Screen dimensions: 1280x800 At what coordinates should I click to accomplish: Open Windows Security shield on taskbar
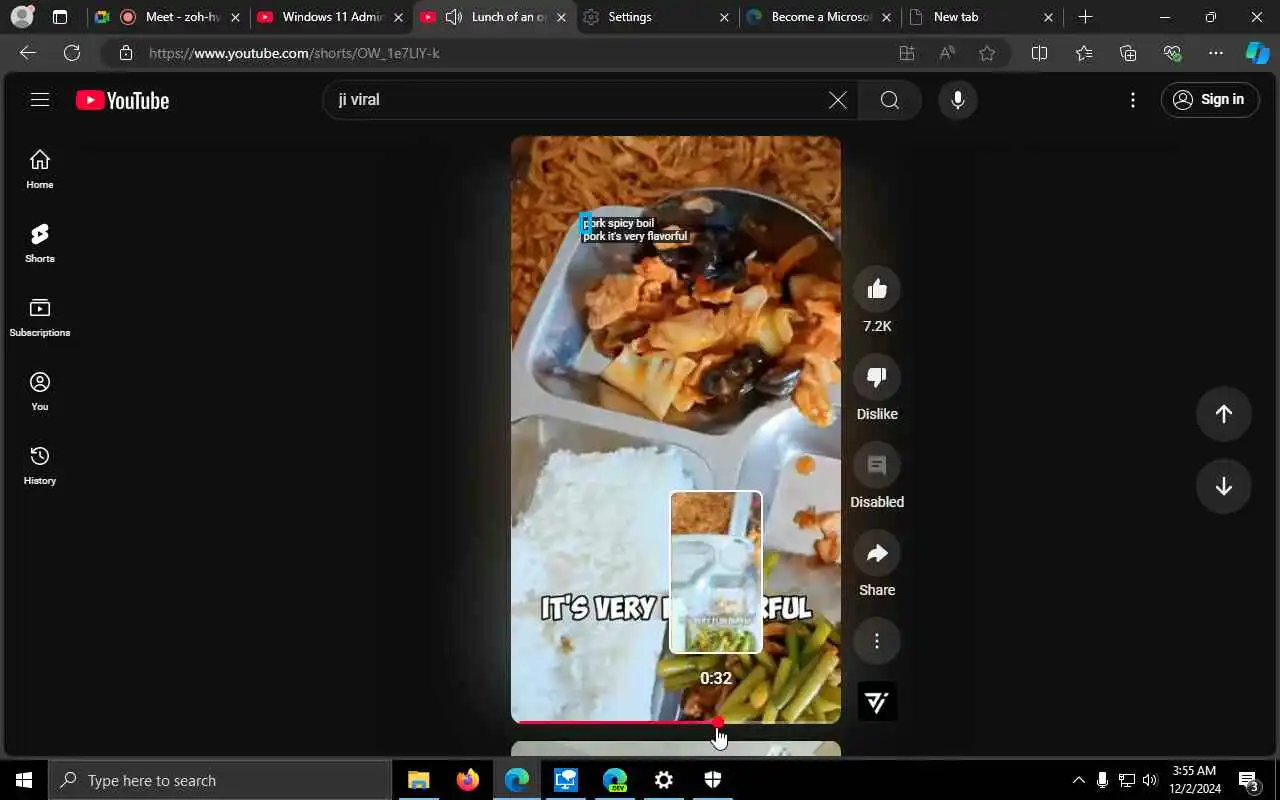(x=713, y=780)
